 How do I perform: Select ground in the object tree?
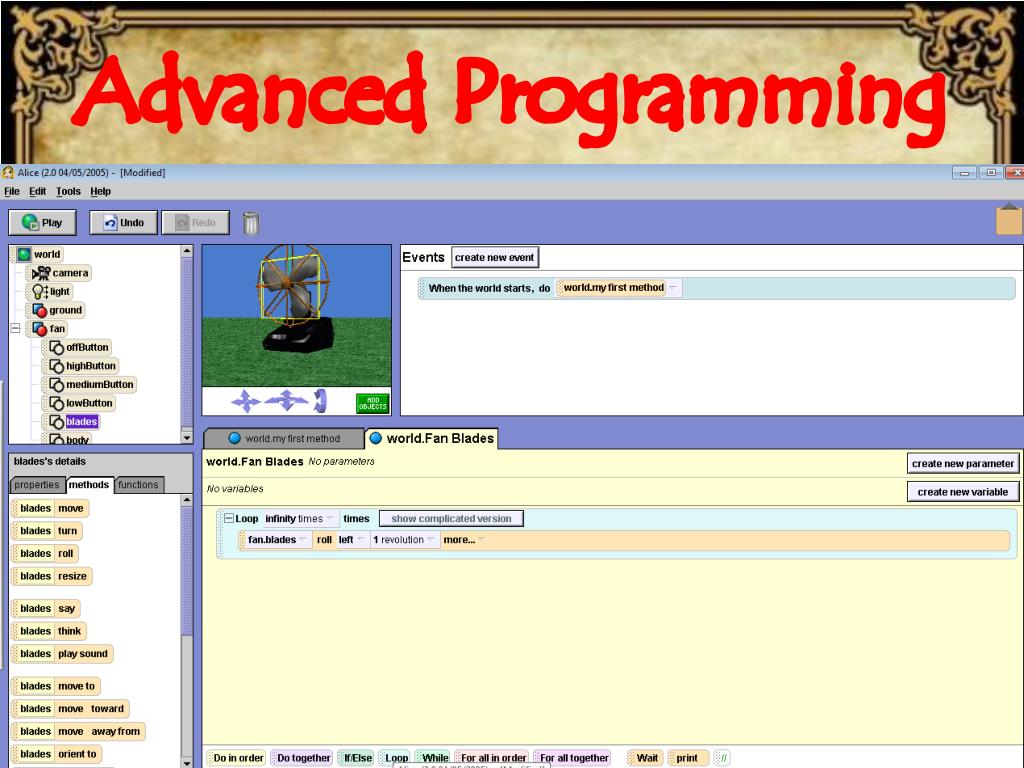click(x=65, y=310)
